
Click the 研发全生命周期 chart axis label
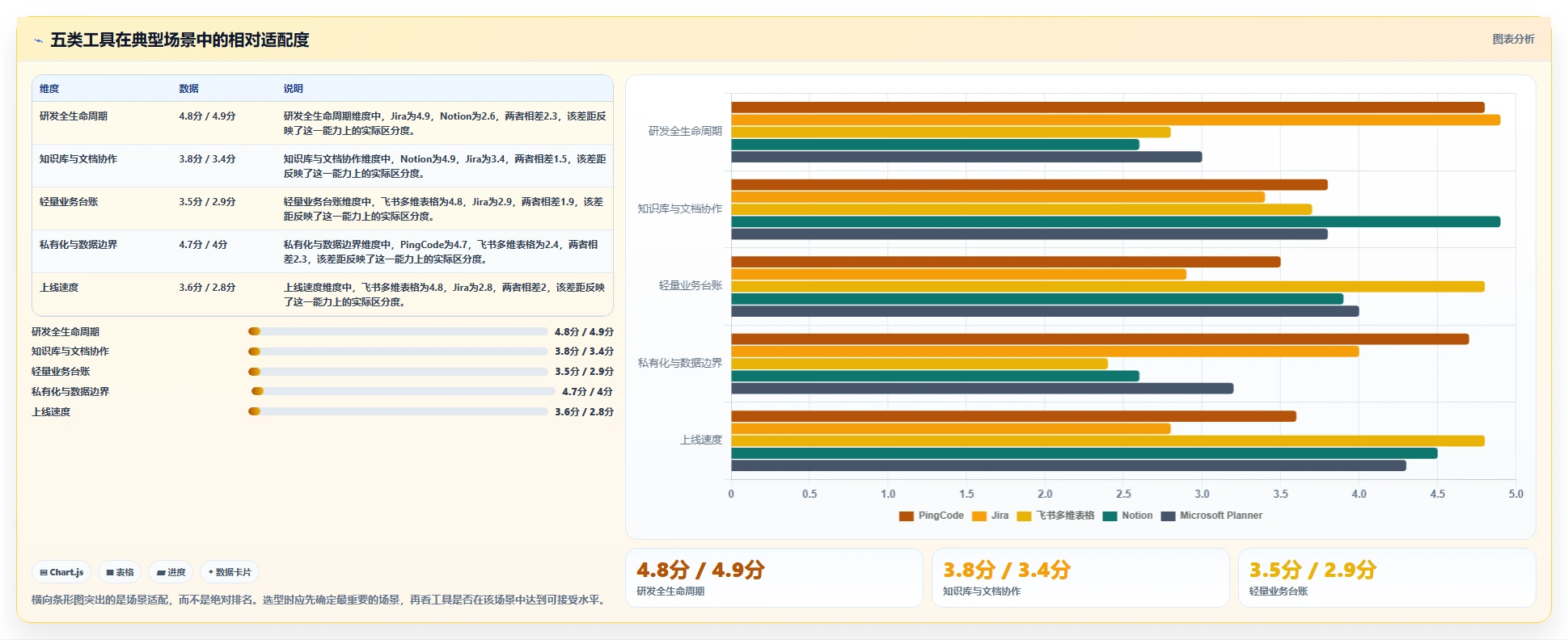tap(685, 131)
